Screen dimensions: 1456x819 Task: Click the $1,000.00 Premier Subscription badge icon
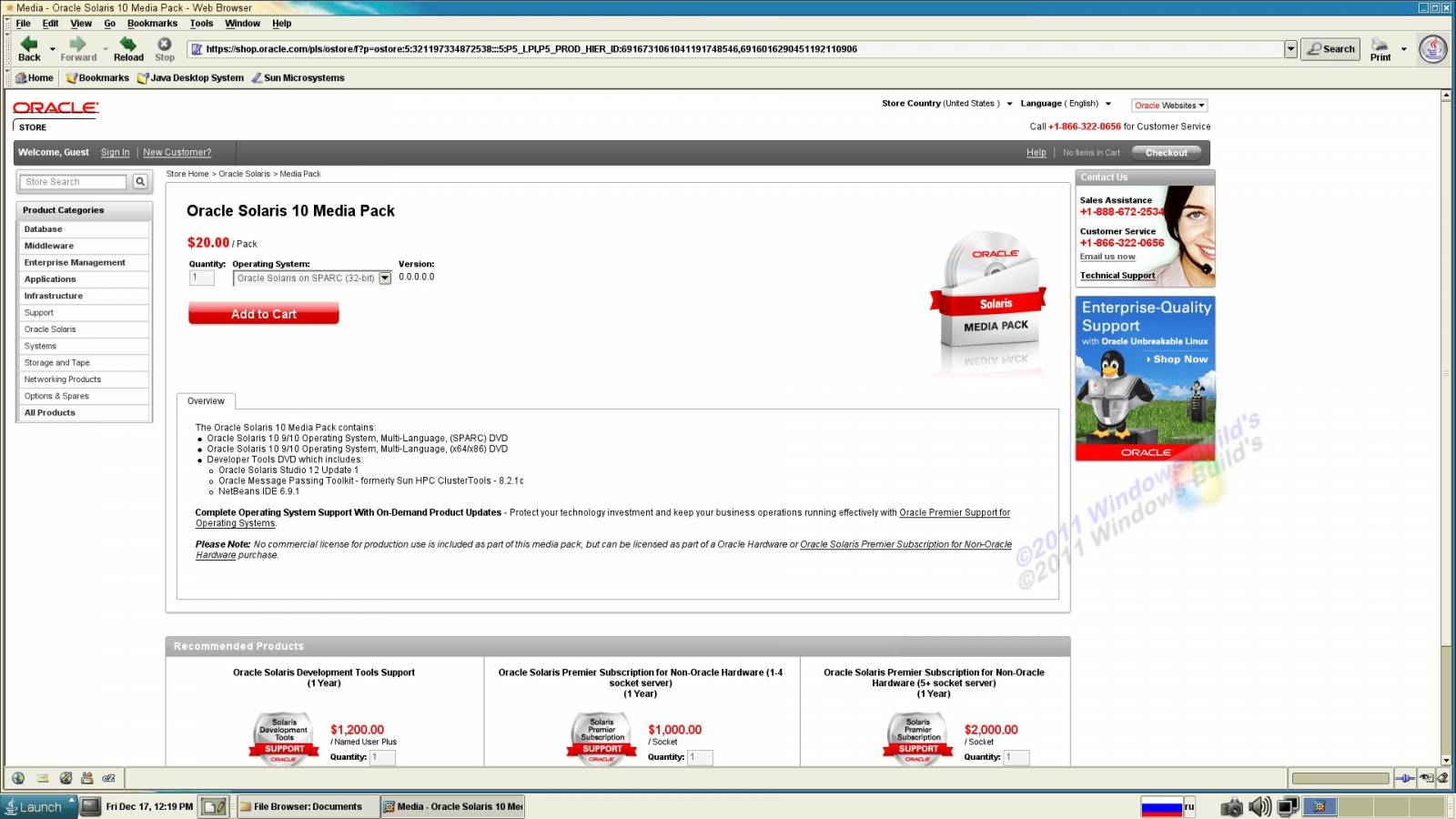click(x=602, y=739)
